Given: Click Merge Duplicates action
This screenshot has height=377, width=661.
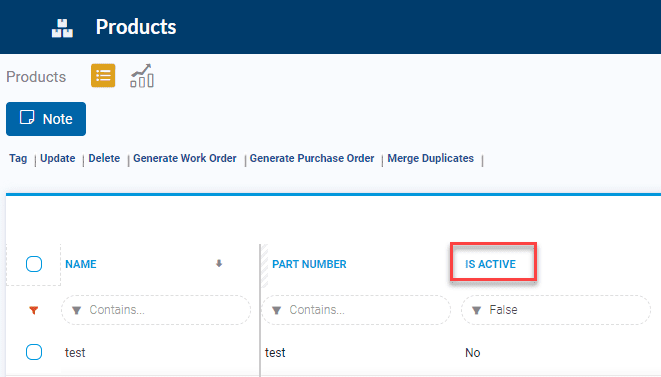Looking at the screenshot, I should coord(430,158).
